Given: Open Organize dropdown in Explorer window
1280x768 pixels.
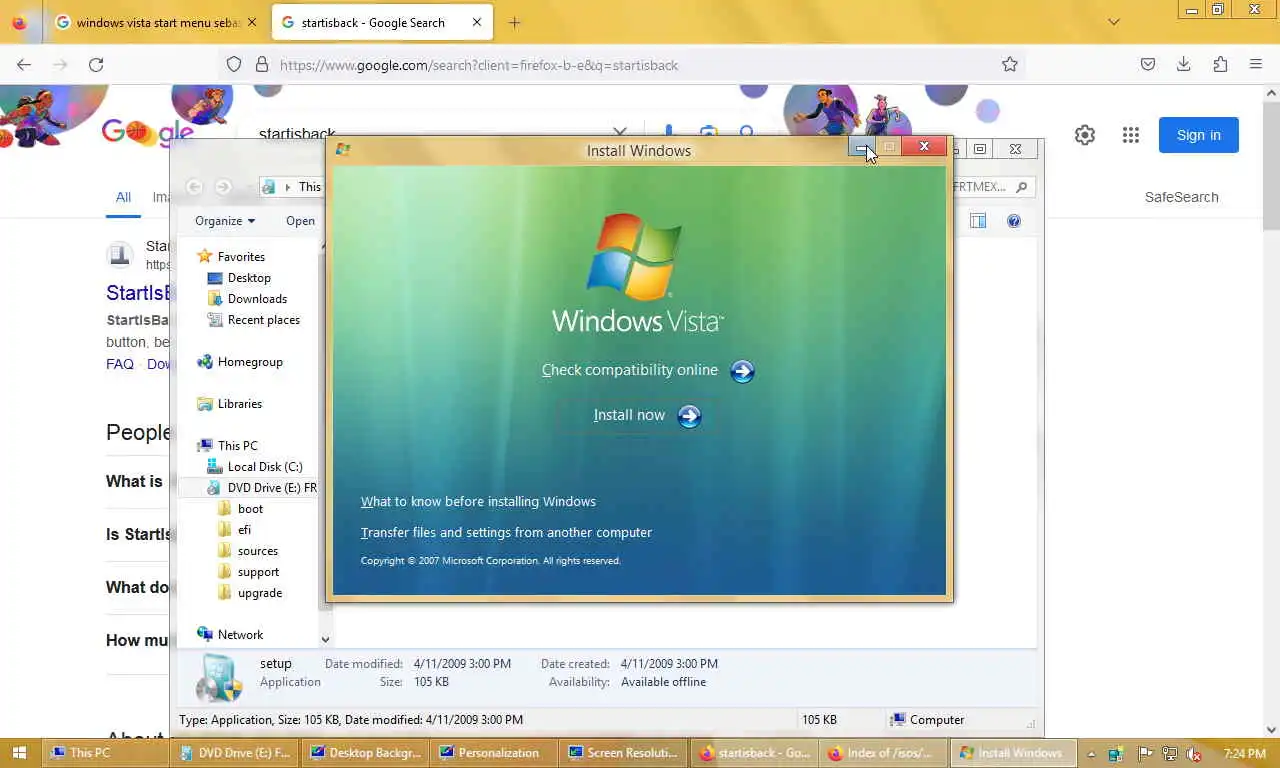Looking at the screenshot, I should click(x=225, y=221).
